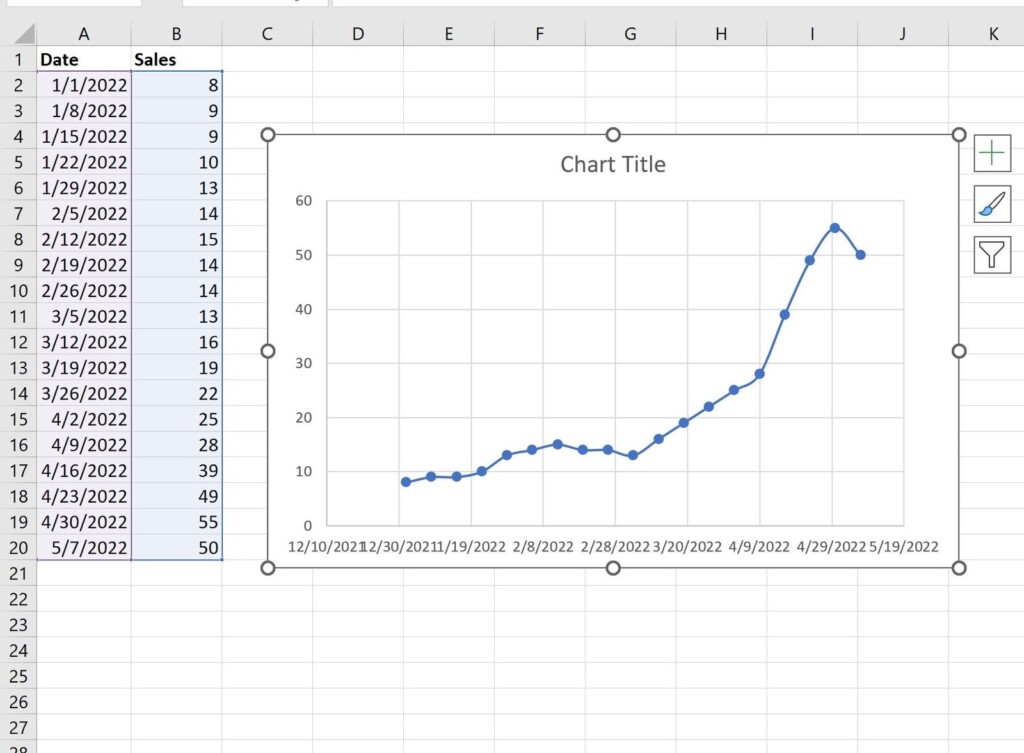Select row 27 header

point(18,728)
